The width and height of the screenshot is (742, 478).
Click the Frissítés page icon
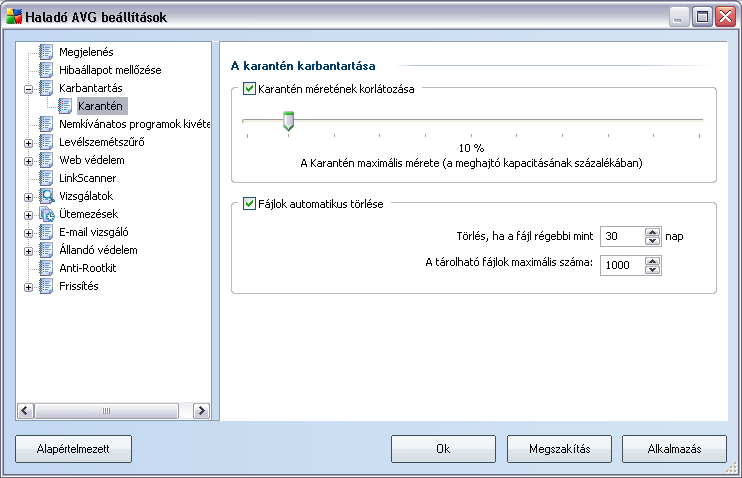46,286
